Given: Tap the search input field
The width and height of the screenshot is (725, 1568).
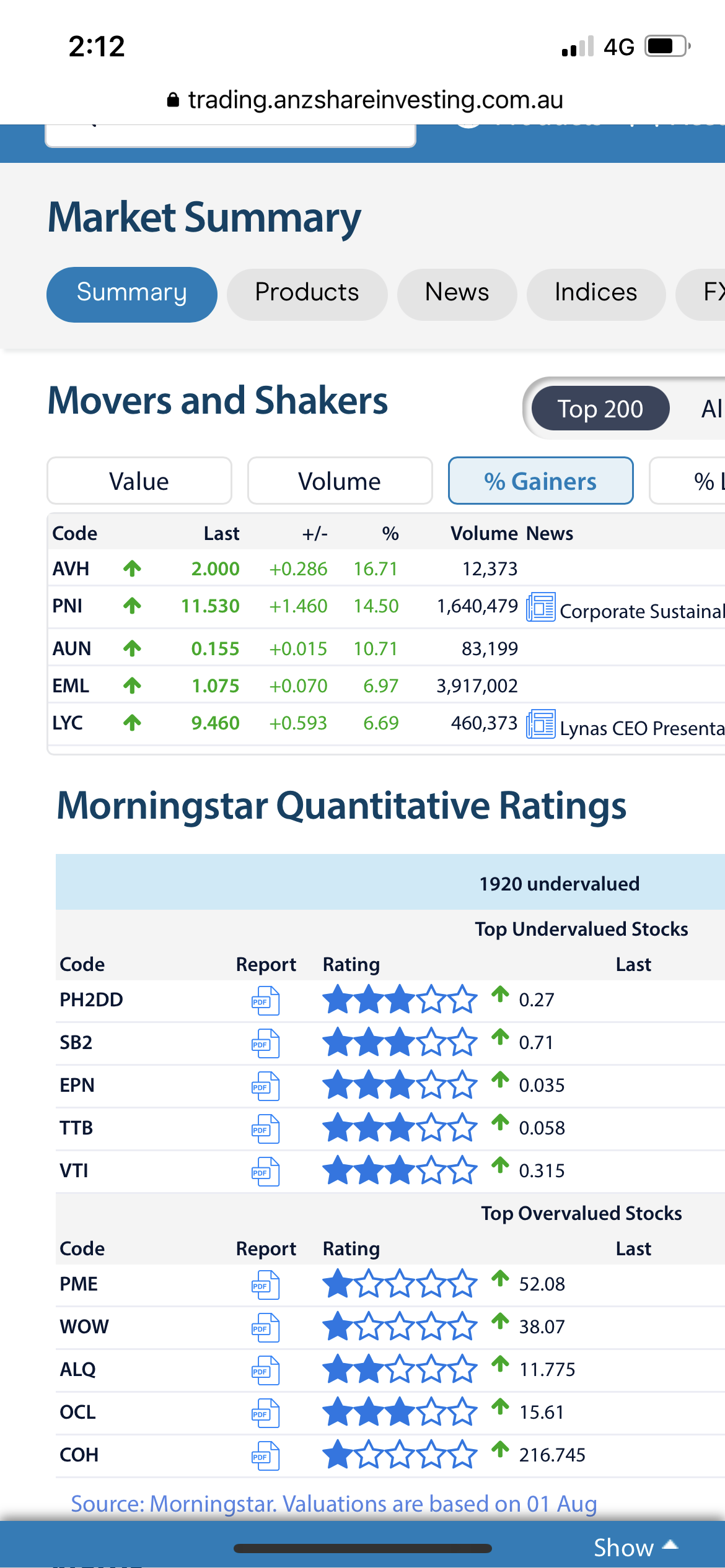Looking at the screenshot, I should [x=231, y=135].
